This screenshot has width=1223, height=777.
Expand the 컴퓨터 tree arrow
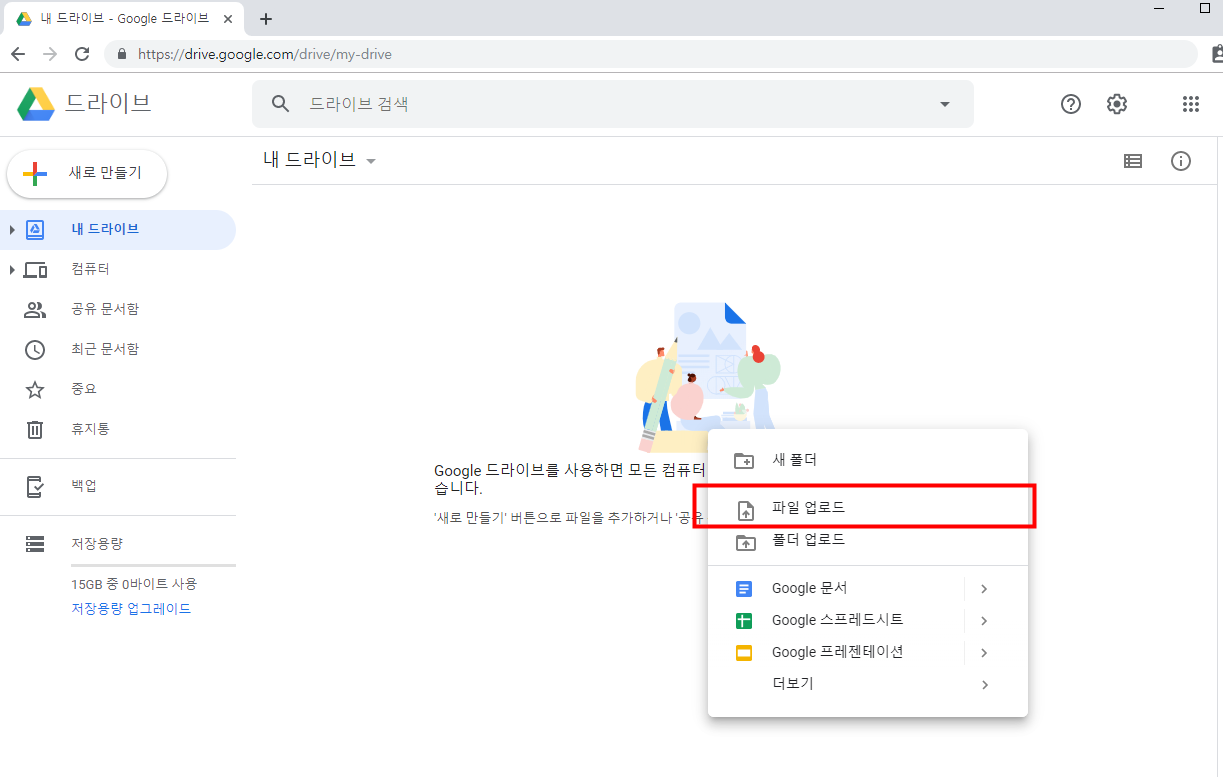pos(12,270)
